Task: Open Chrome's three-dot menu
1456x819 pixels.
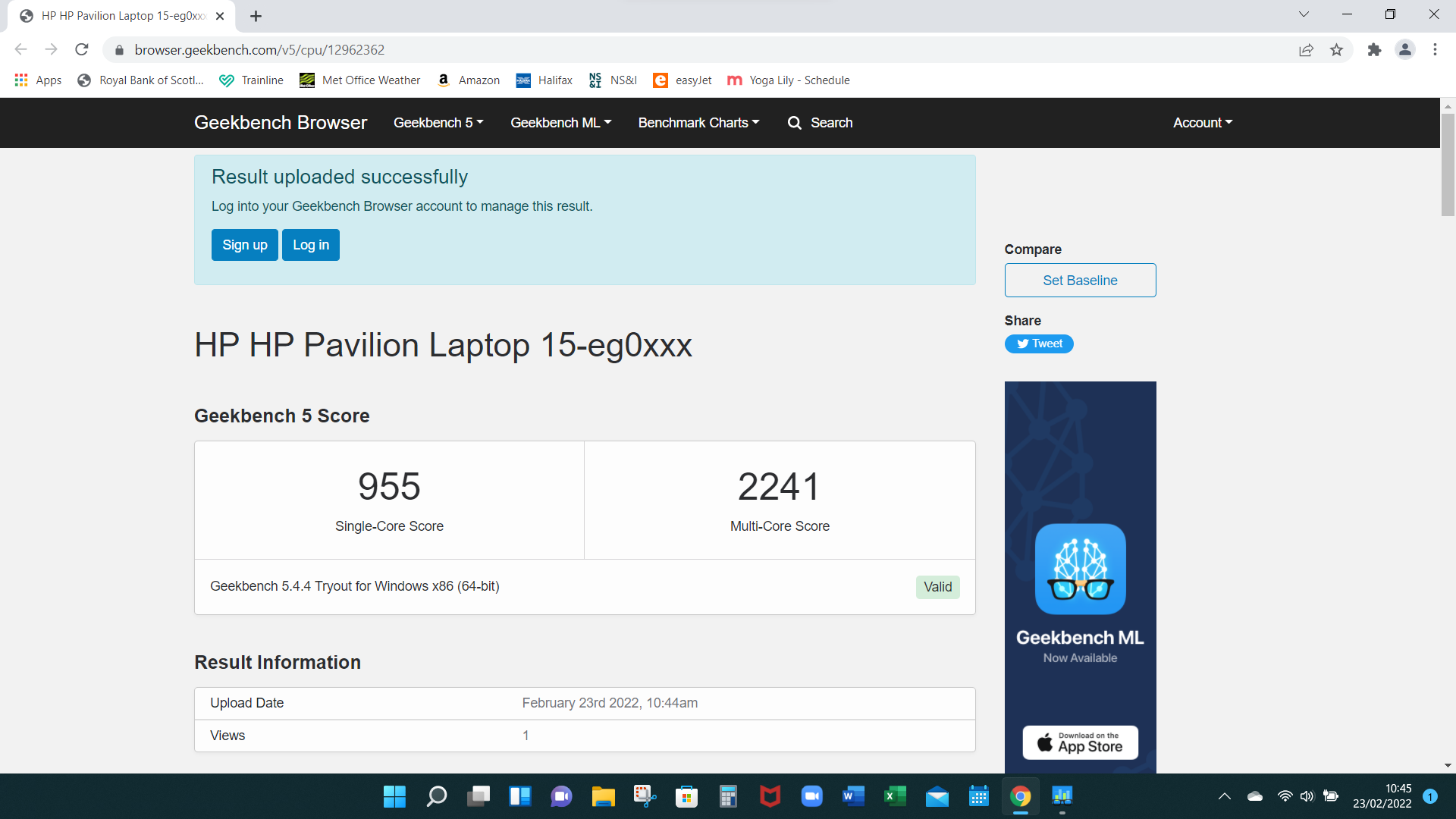Action: (x=1435, y=50)
